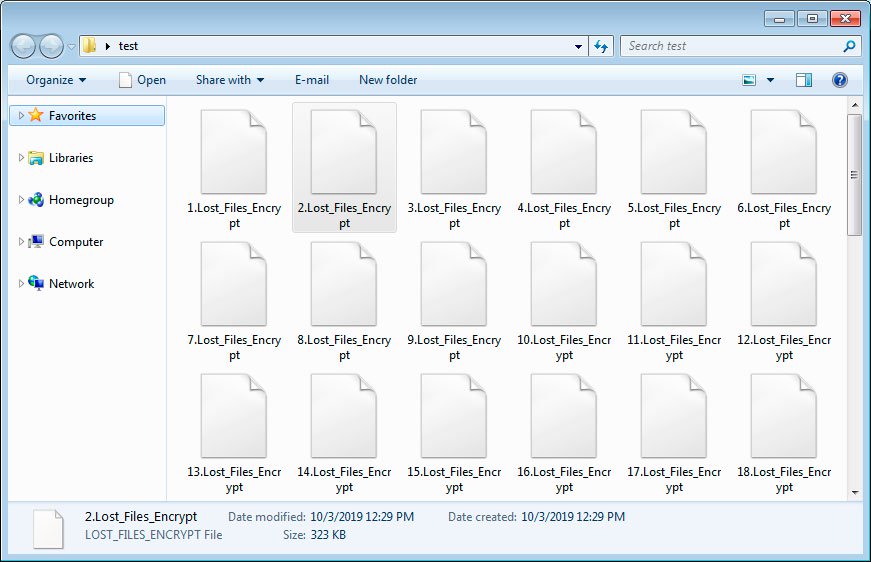This screenshot has height=562, width=871.
Task: Expand the Libraries tree node
Action: coord(21,158)
